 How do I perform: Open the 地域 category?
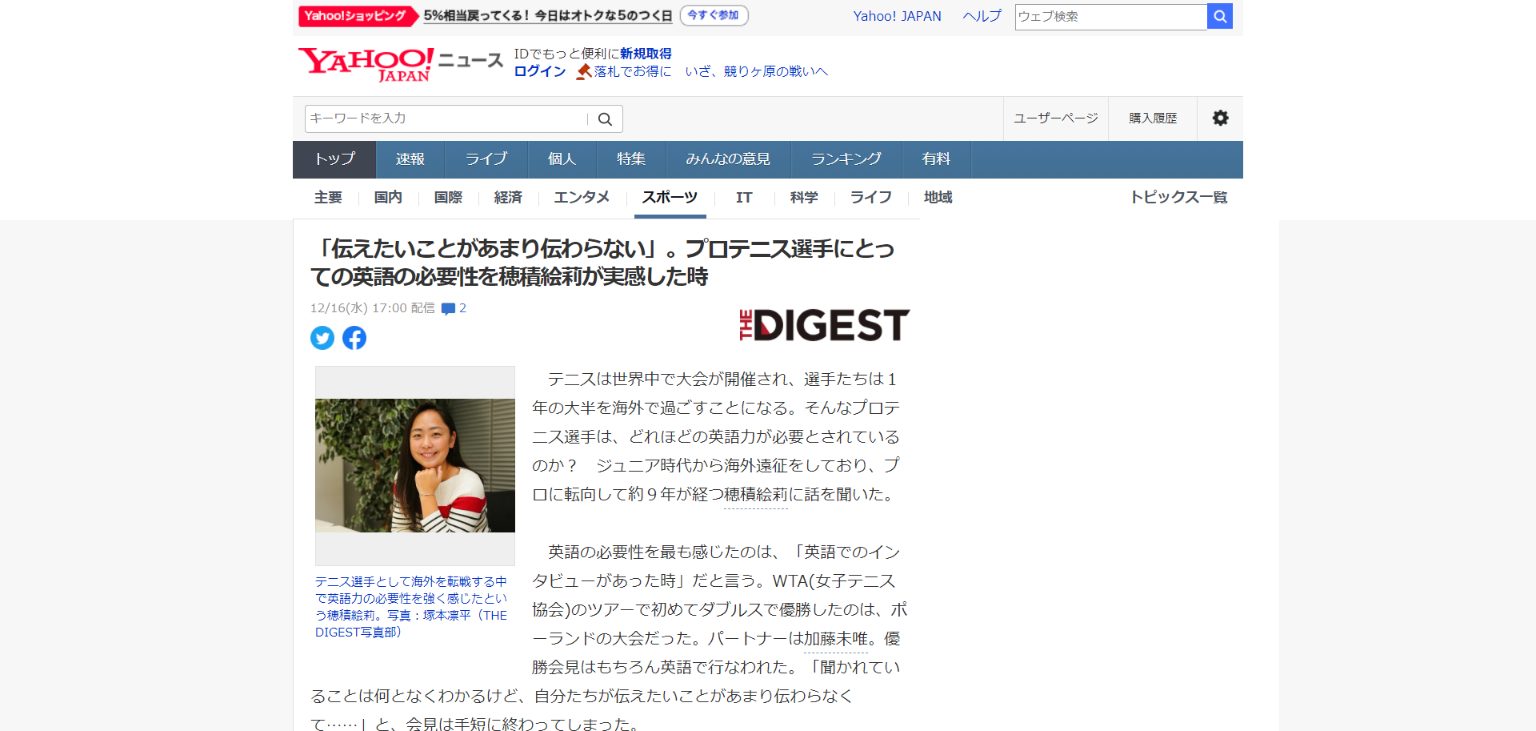point(938,198)
